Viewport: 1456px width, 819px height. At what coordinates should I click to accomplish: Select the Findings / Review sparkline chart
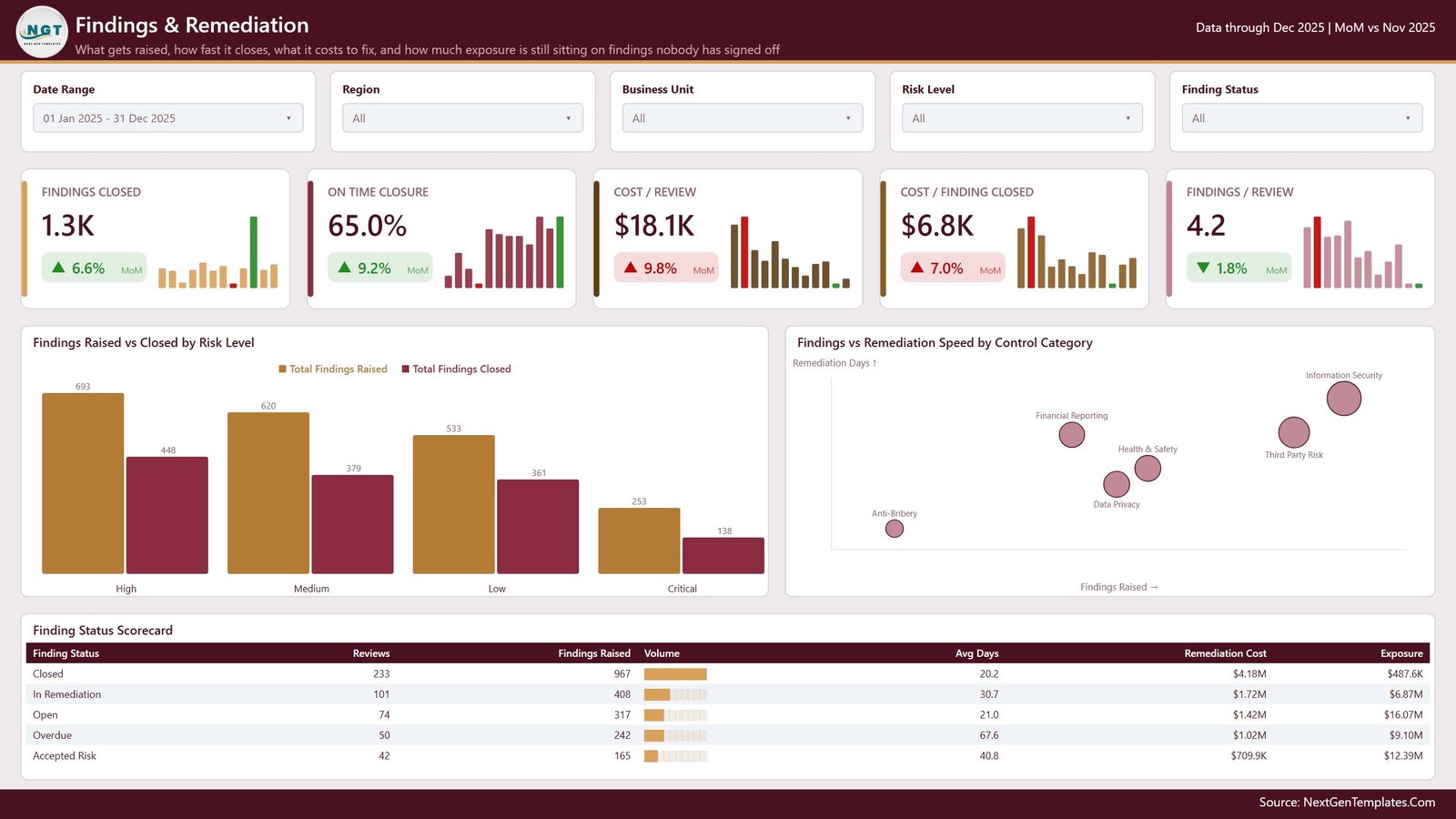coord(1363,252)
